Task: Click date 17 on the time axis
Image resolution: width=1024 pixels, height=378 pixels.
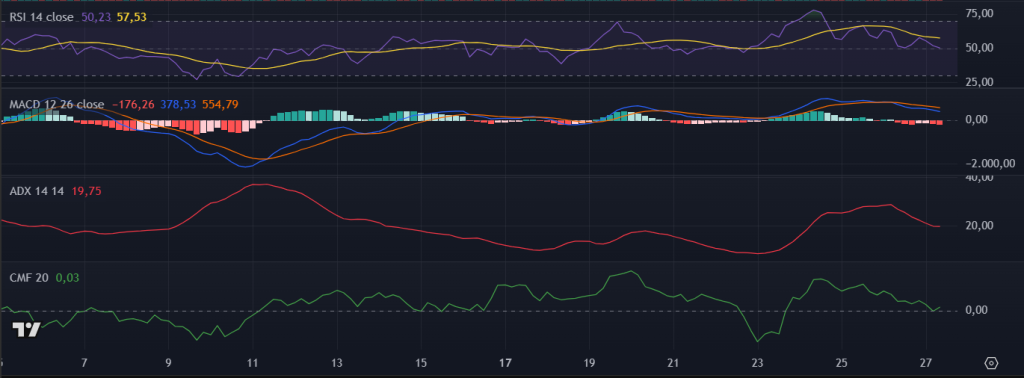Action: pyautogui.click(x=505, y=362)
